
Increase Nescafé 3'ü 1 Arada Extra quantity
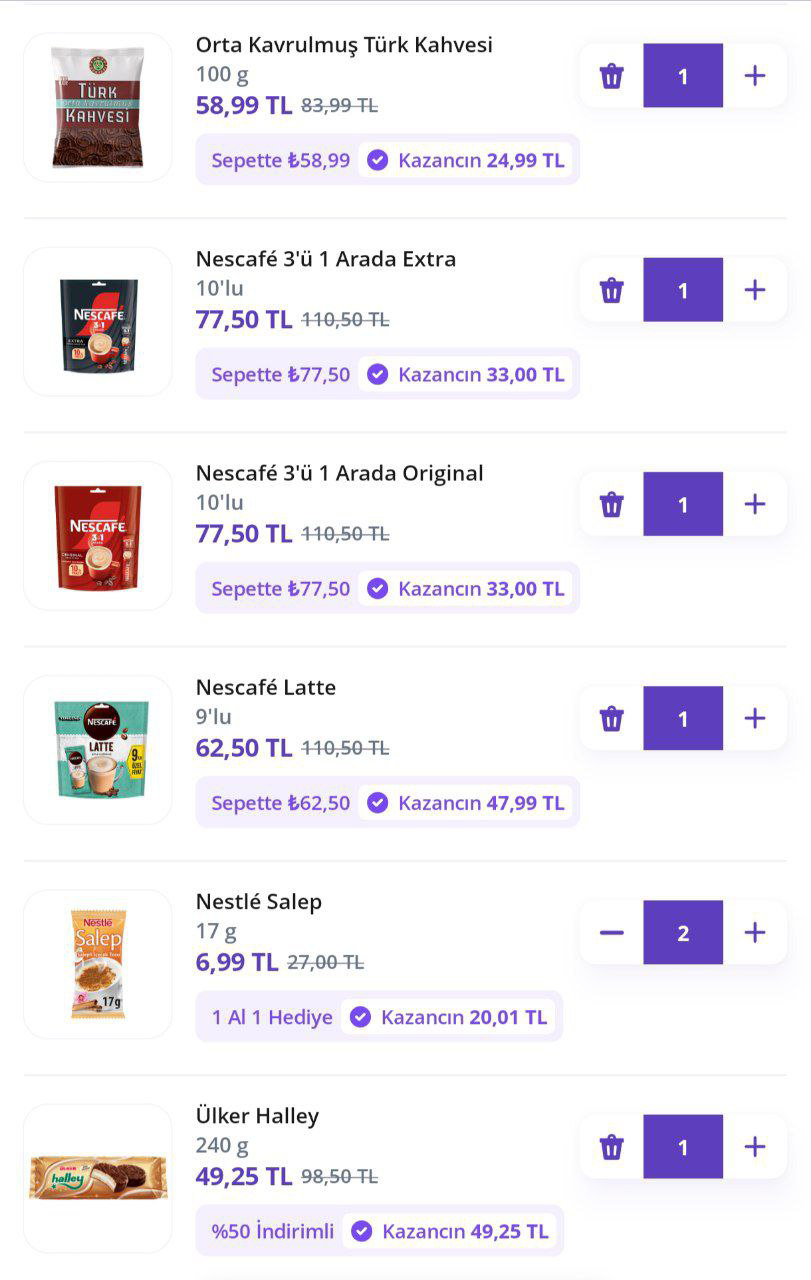(755, 290)
